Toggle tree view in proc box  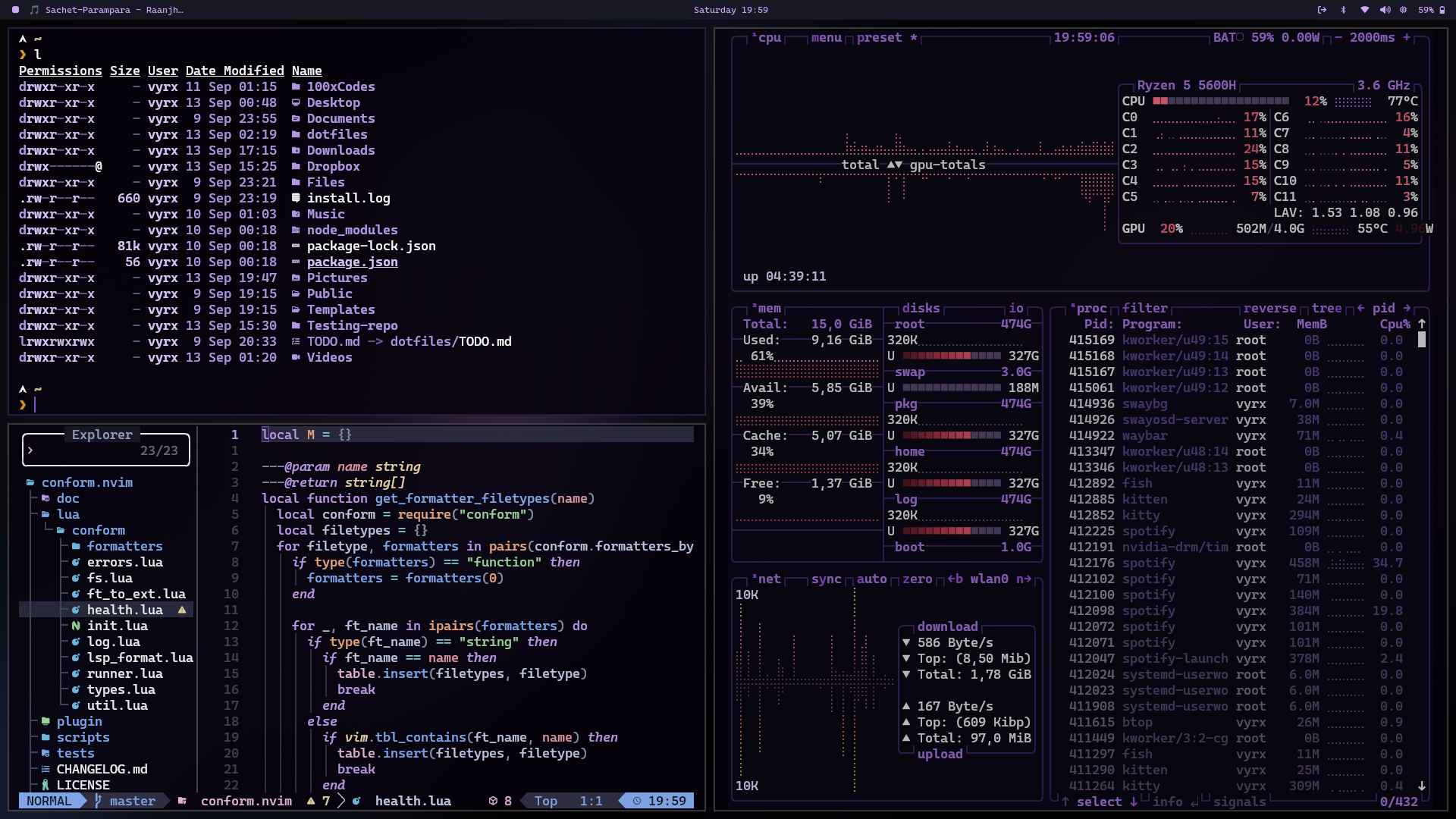[1326, 308]
